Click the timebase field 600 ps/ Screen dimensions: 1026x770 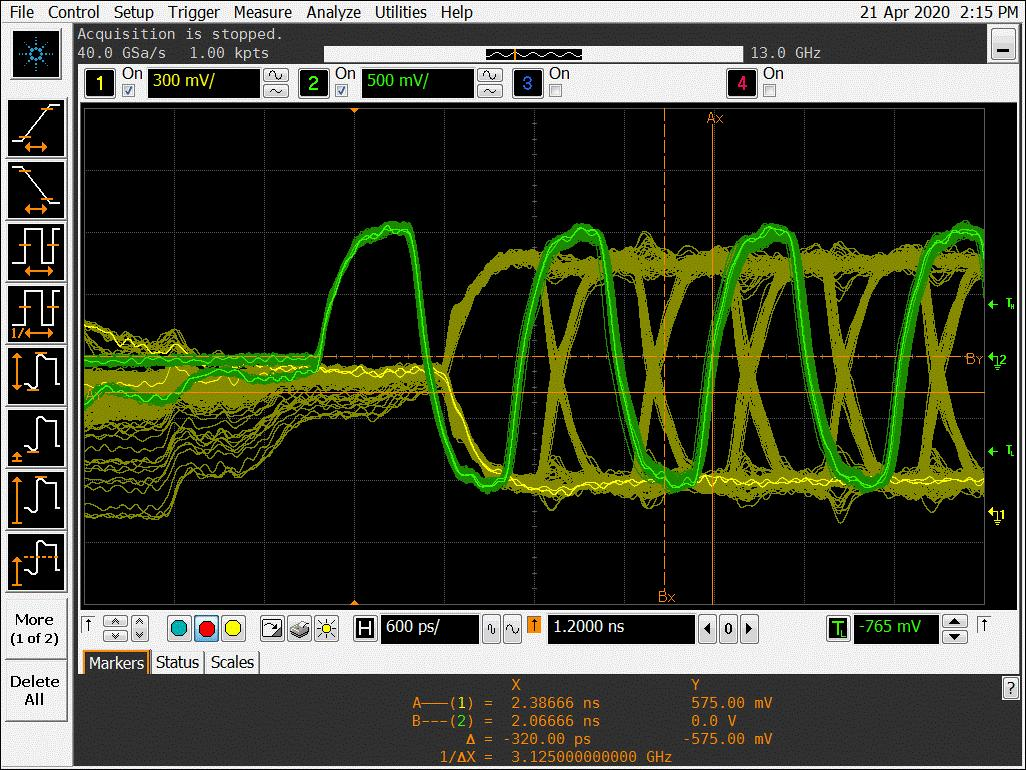pyautogui.click(x=430, y=629)
